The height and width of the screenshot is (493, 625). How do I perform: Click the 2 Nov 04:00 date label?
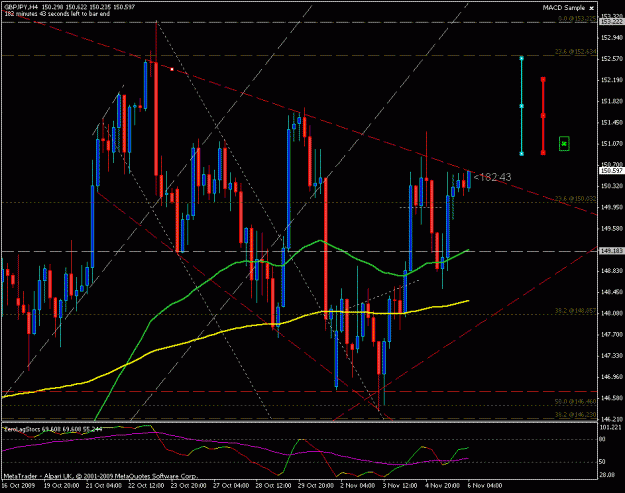point(358,486)
